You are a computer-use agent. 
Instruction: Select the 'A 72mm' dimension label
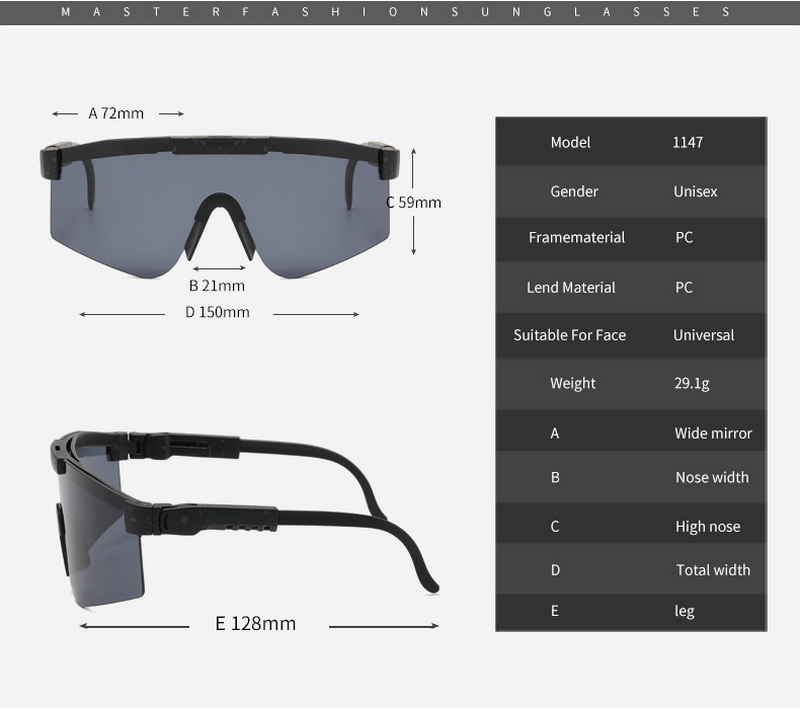116,113
